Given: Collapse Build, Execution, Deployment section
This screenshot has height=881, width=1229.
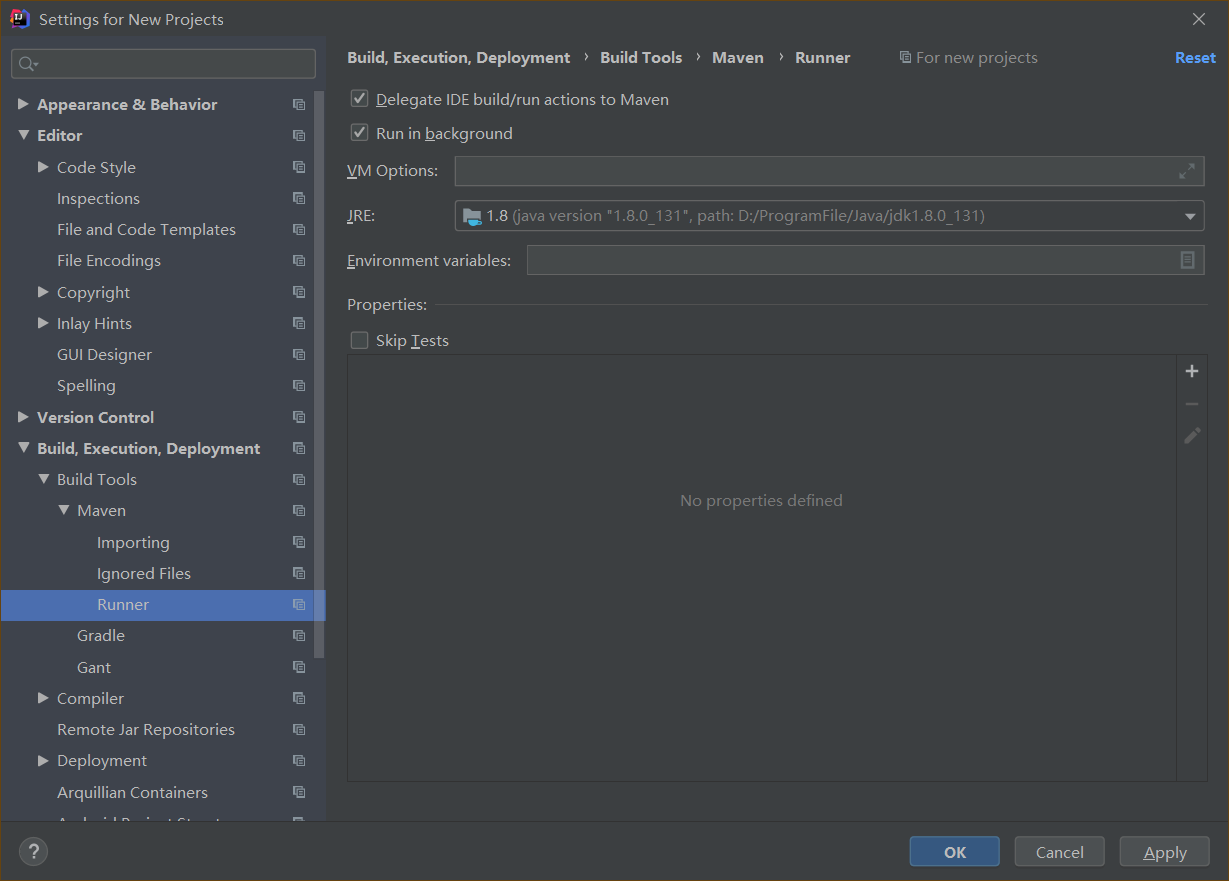Looking at the screenshot, I should [x=23, y=448].
